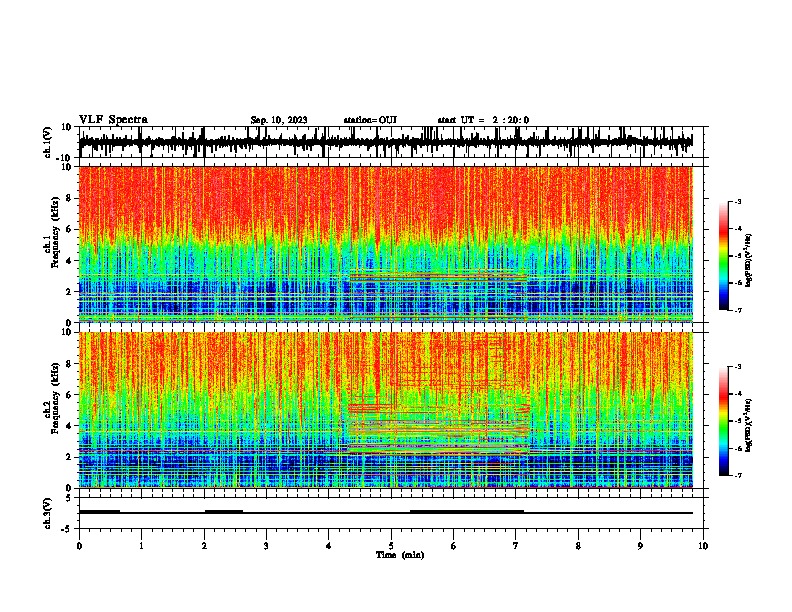Click the thick ch.3 segment starting at 0 min

point(100,512)
